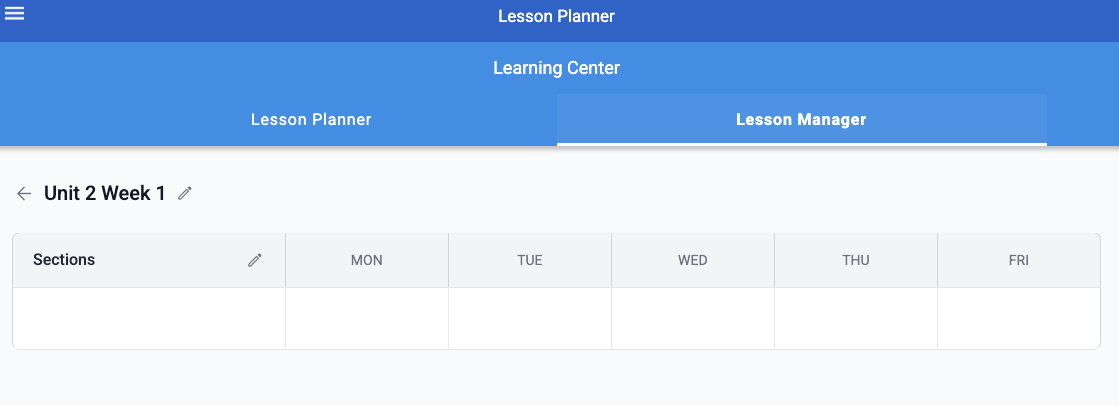Select the empty cell under WED
Image resolution: width=1119 pixels, height=405 pixels.
point(693,319)
